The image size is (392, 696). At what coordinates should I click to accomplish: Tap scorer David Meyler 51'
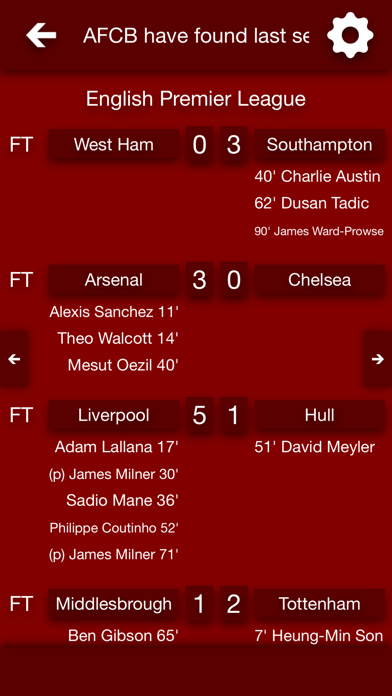(315, 447)
